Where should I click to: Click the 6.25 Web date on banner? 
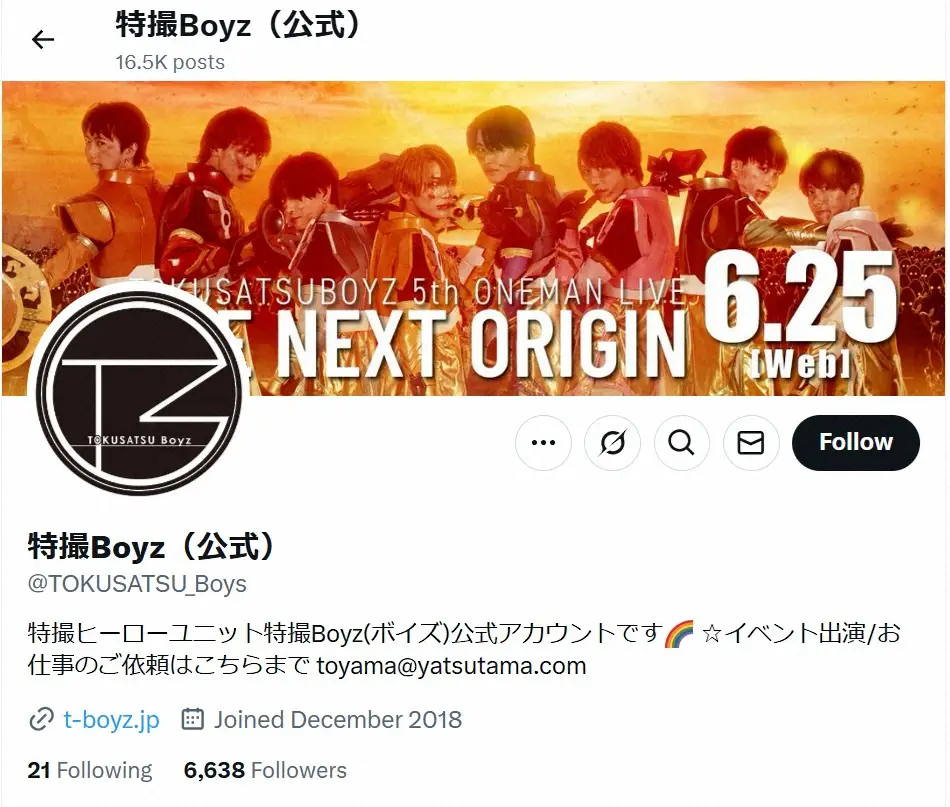[x=800, y=314]
